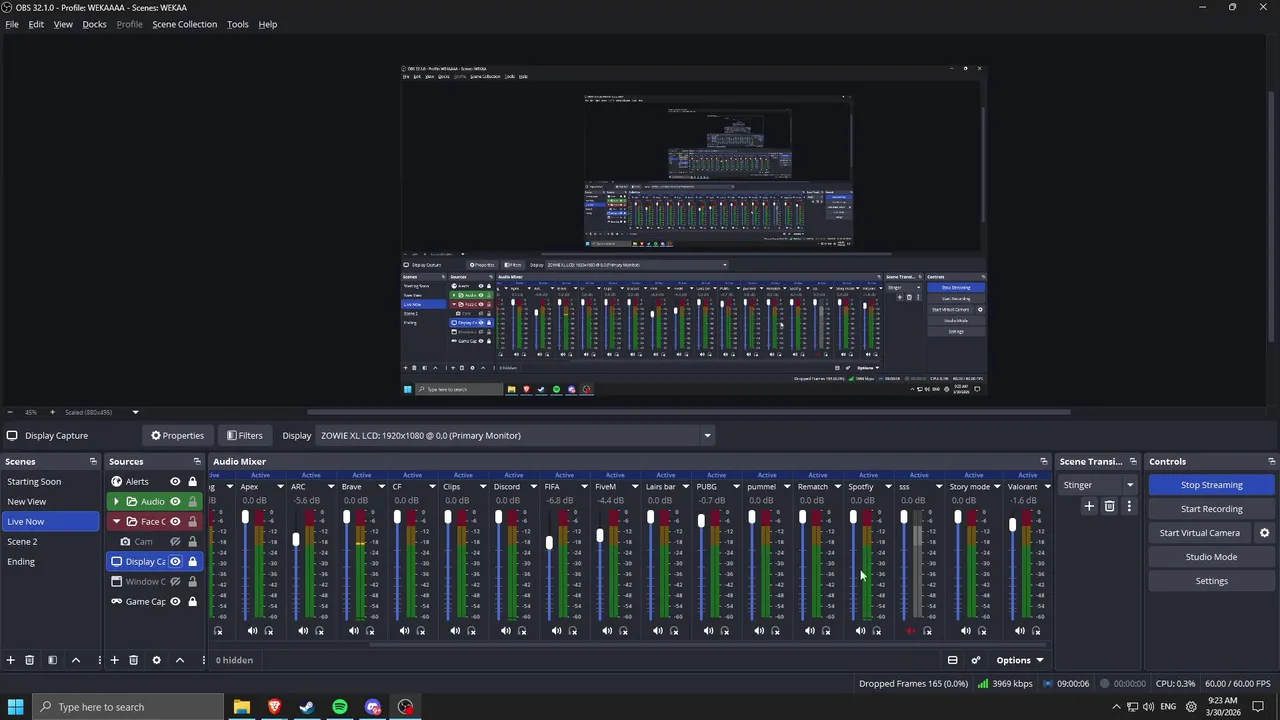Hide the Game Capture source
The height and width of the screenshot is (720, 1280).
pos(175,602)
